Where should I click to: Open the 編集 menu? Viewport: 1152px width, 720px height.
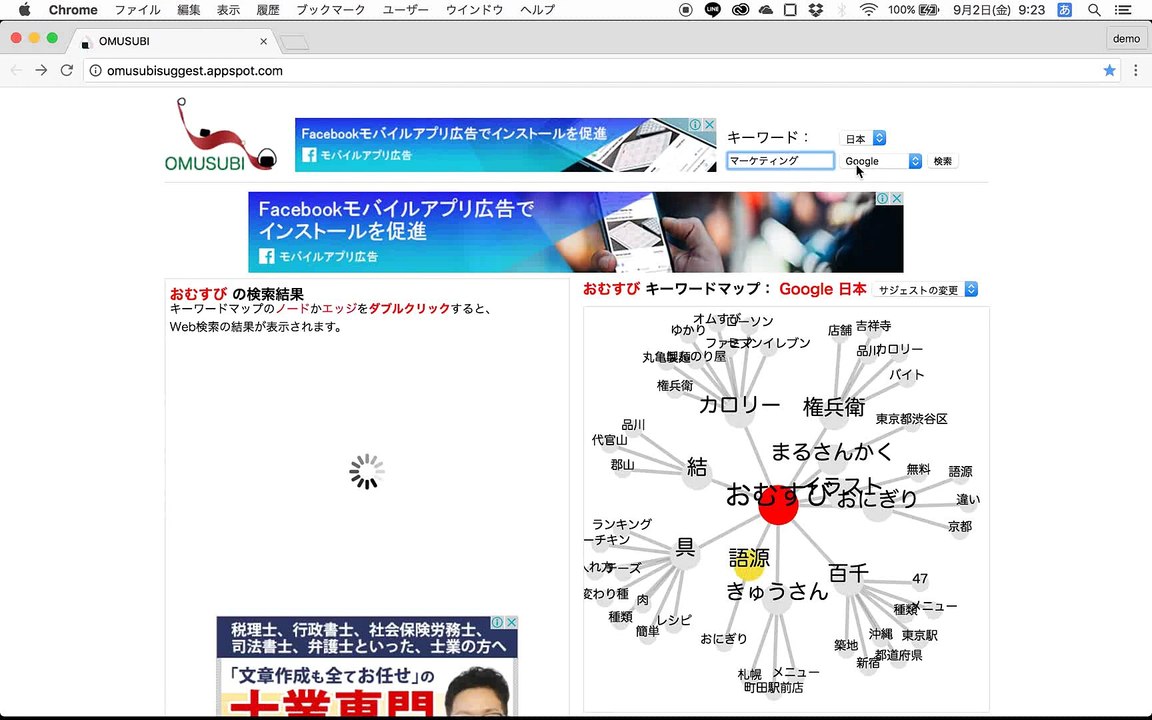pyautogui.click(x=189, y=10)
